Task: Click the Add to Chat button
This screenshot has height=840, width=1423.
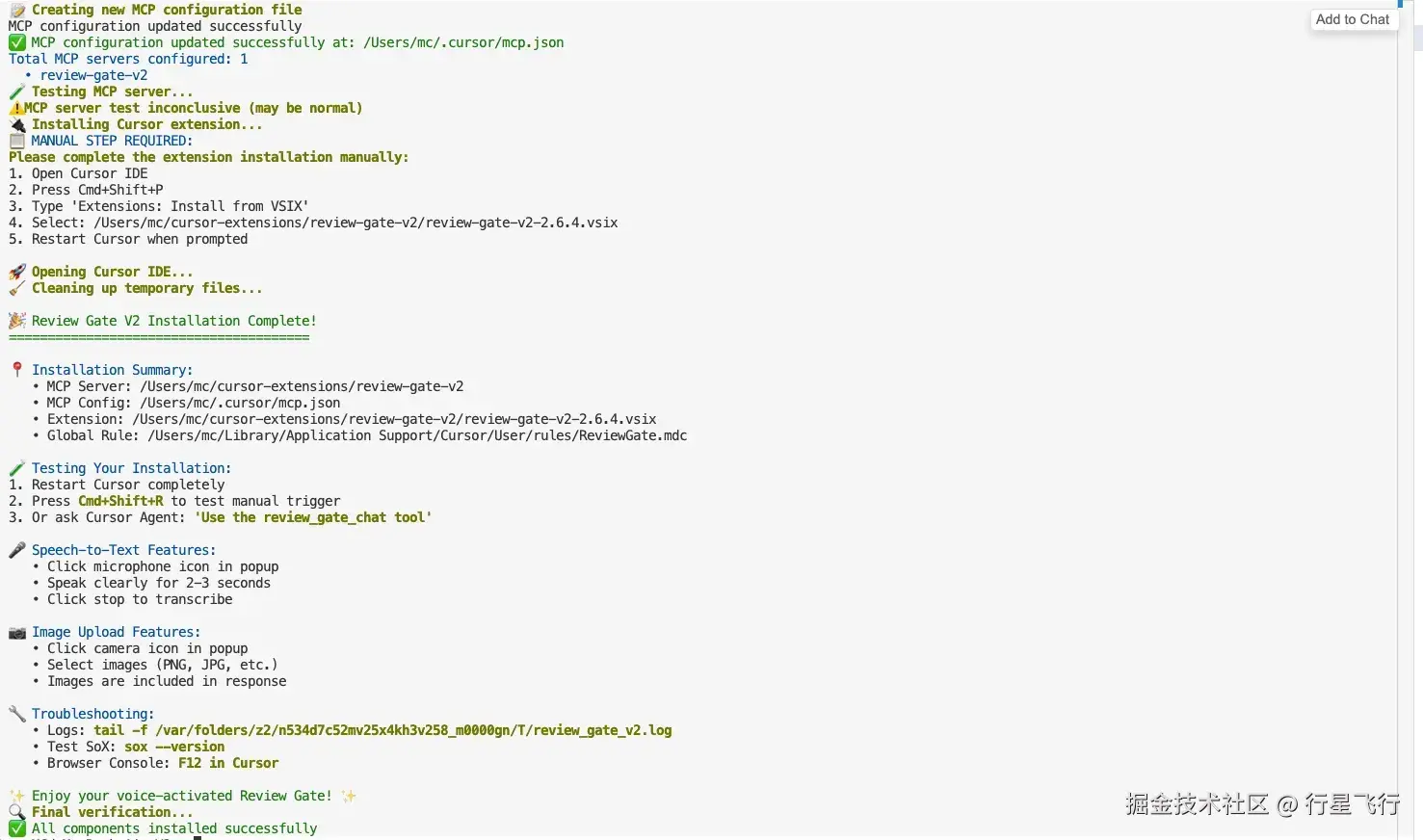Action: click(1353, 19)
